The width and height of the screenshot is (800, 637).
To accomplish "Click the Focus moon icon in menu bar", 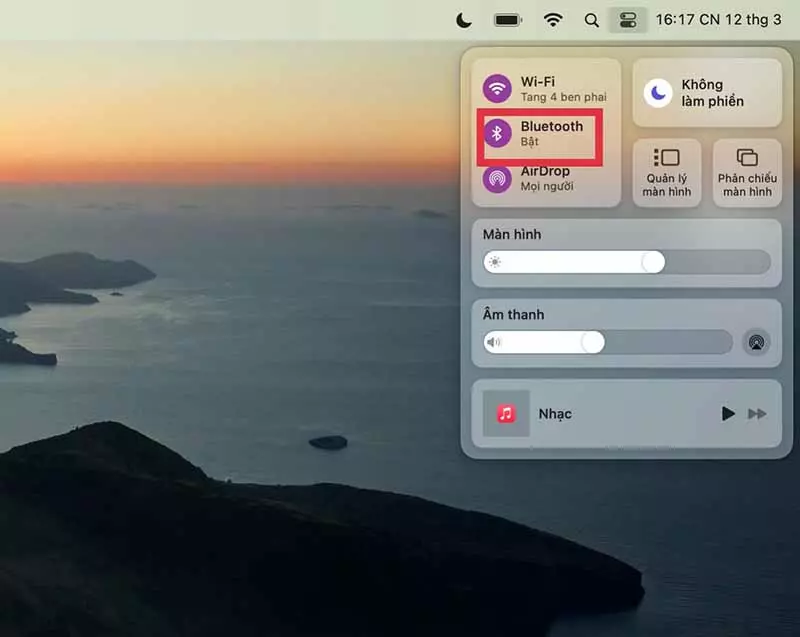I will click(x=464, y=20).
